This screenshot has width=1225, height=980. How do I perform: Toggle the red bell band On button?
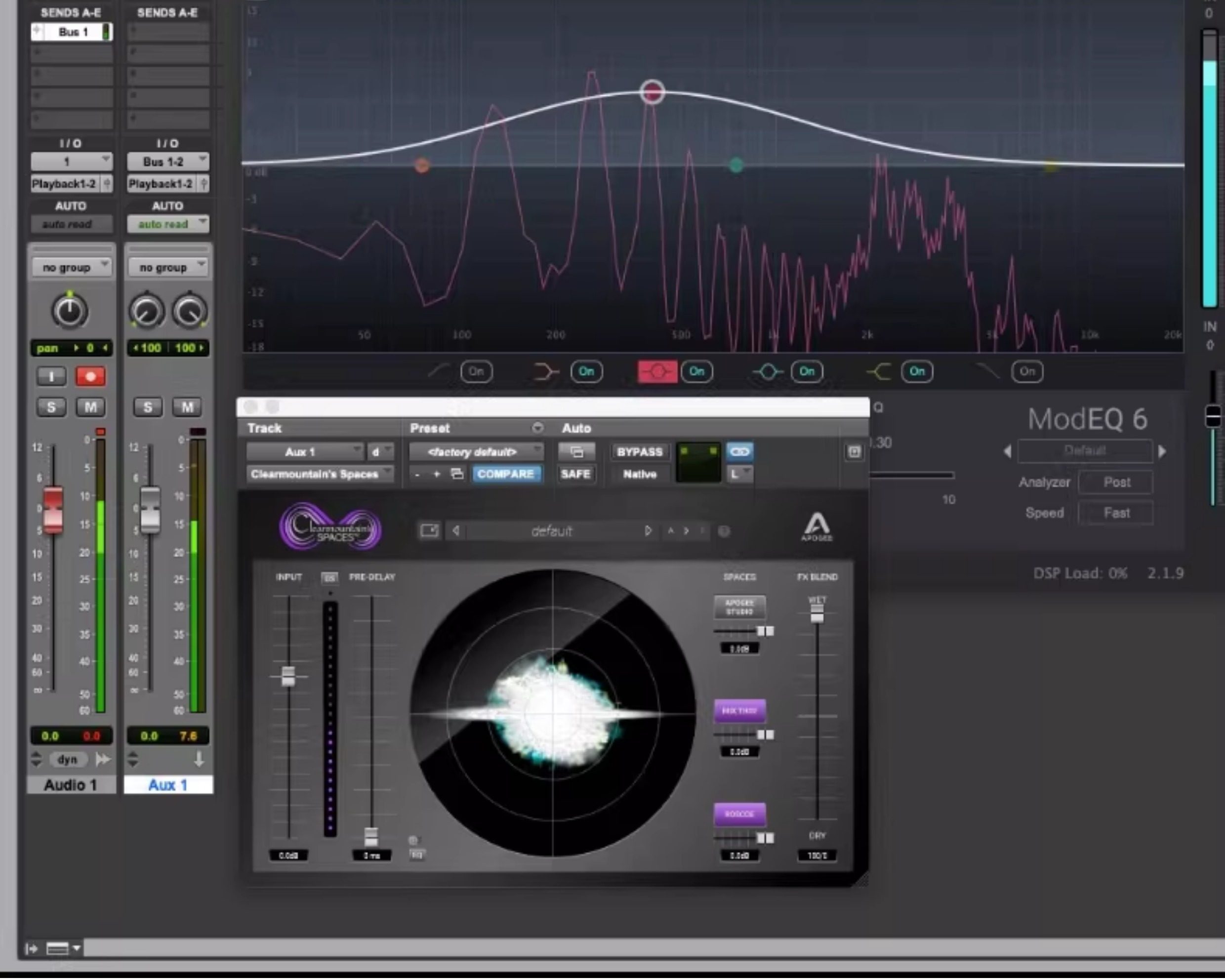pos(696,371)
